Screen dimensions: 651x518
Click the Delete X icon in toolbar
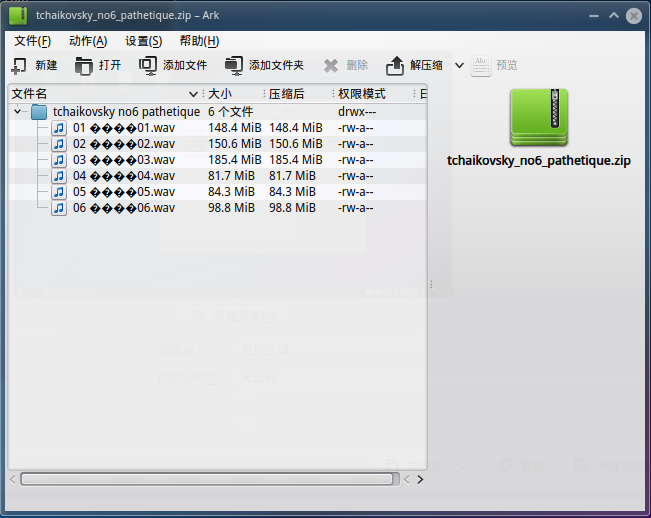pyautogui.click(x=331, y=66)
